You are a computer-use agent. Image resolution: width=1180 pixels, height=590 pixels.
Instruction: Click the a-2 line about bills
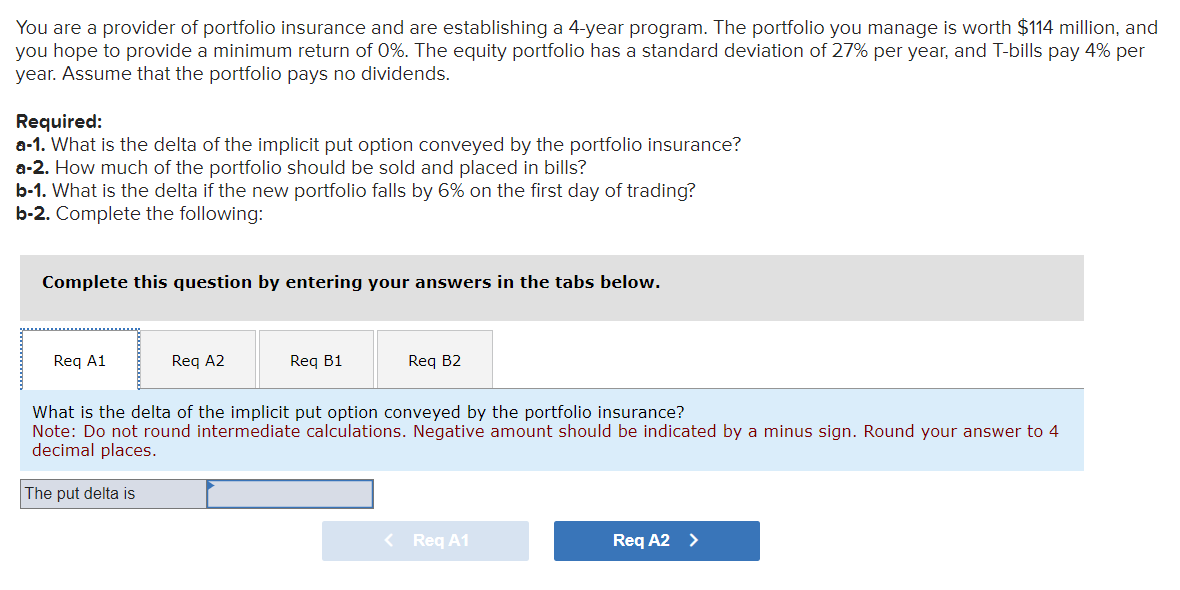click(301, 168)
